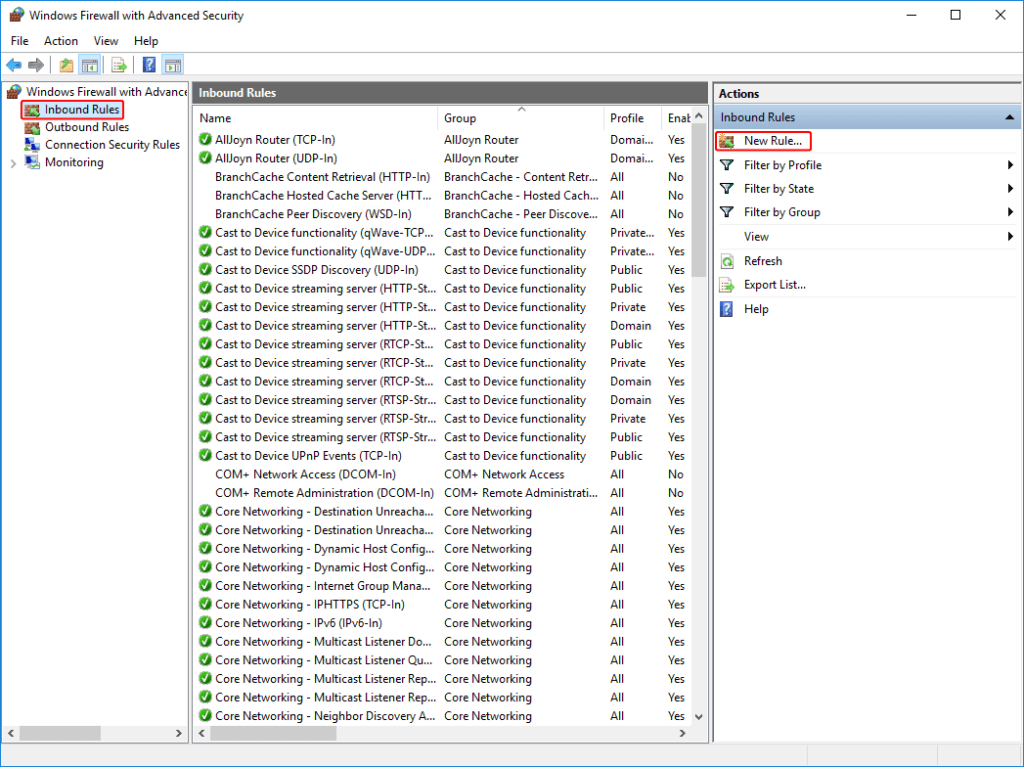
Task: Toggle the Action pane visibility icon
Action: click(x=172, y=64)
